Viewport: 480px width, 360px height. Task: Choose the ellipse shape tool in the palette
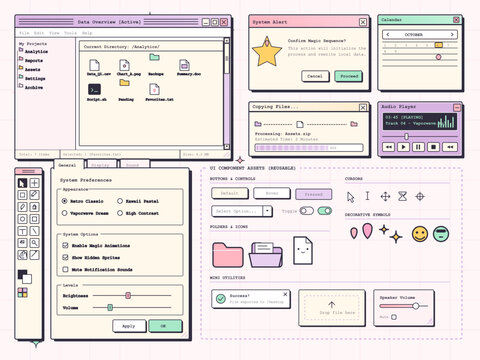[x=22, y=219]
